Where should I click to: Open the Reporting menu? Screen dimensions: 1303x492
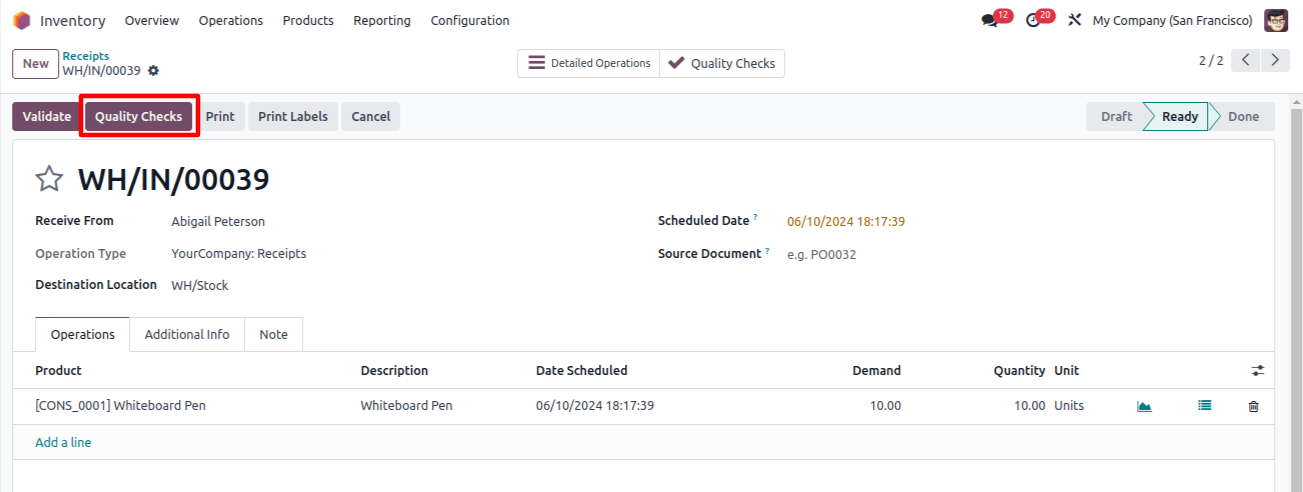382,20
